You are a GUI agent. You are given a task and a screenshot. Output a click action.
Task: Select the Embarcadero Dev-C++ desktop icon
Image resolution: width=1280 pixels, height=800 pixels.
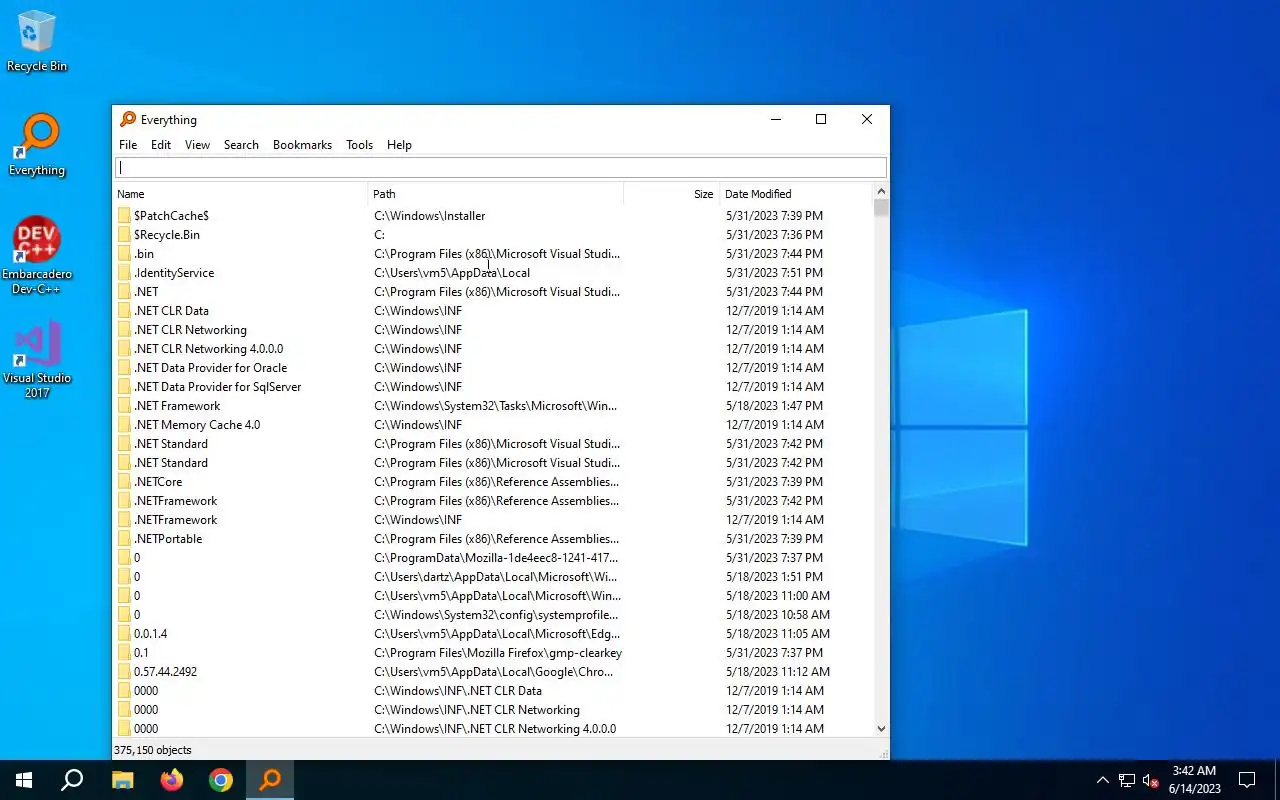click(x=37, y=255)
